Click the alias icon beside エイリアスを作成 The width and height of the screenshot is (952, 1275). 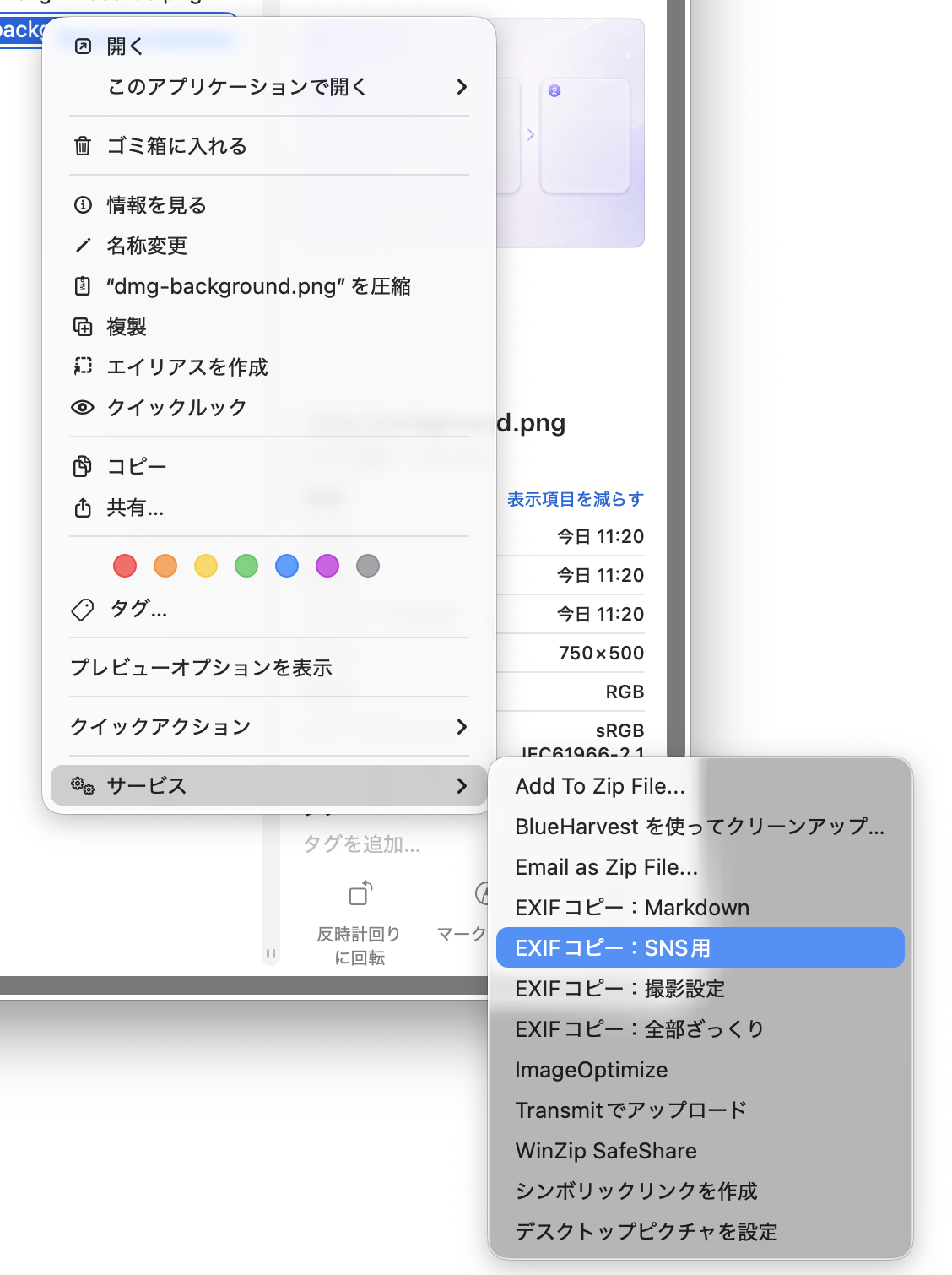point(83,367)
